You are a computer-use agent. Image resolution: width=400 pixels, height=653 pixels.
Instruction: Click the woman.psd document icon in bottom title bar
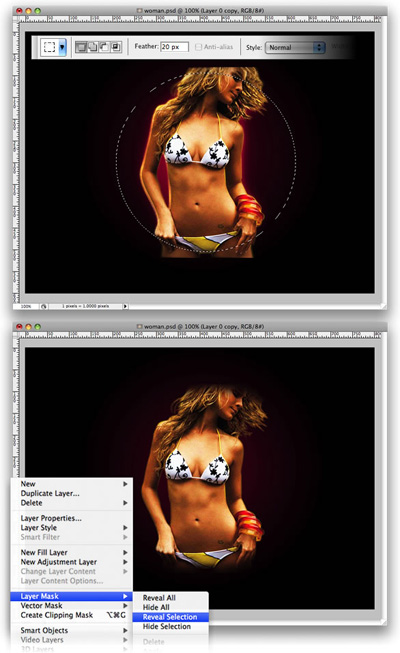point(140,326)
